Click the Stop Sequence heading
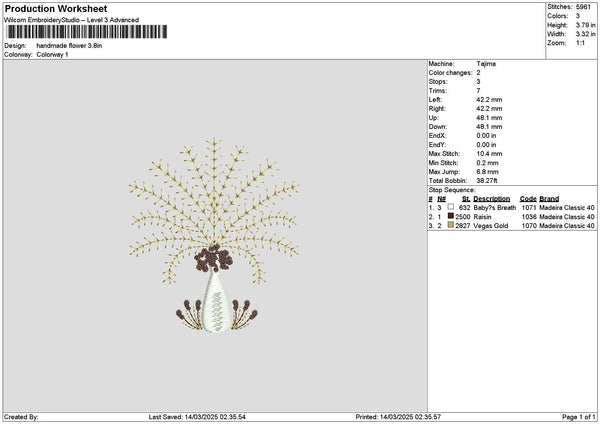This screenshot has height=424, width=600. (452, 189)
